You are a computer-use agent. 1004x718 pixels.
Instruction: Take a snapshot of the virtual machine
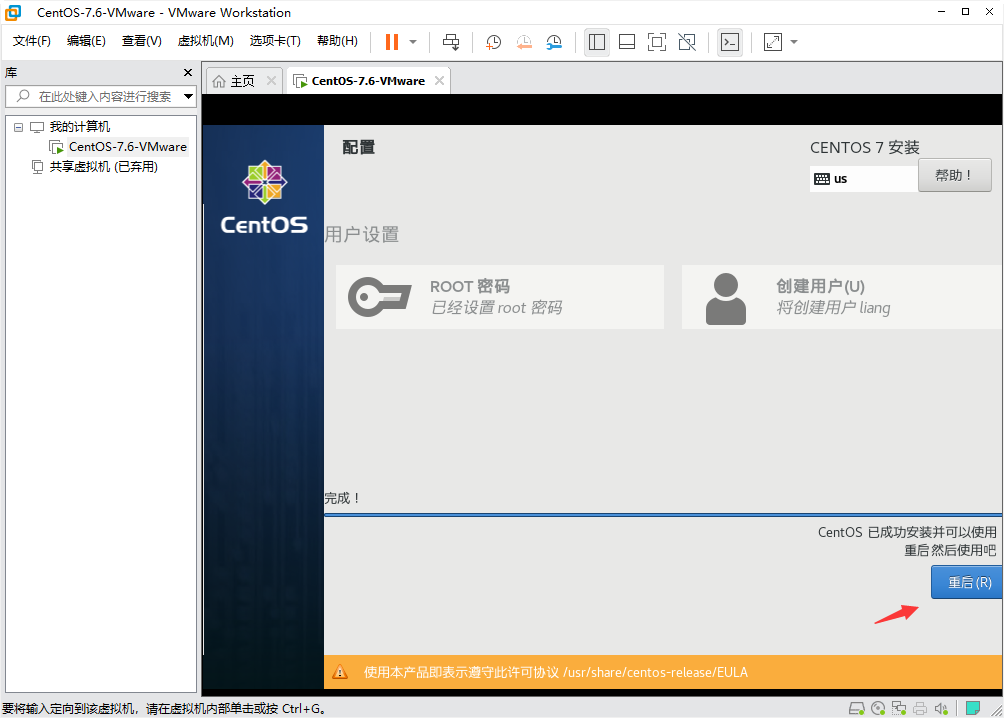click(x=493, y=42)
